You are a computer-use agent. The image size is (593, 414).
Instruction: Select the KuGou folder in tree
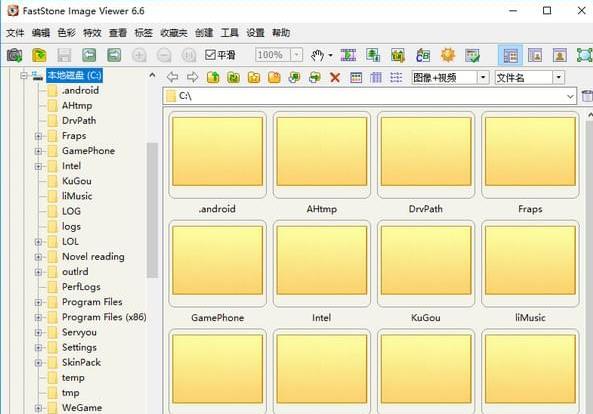(x=76, y=181)
